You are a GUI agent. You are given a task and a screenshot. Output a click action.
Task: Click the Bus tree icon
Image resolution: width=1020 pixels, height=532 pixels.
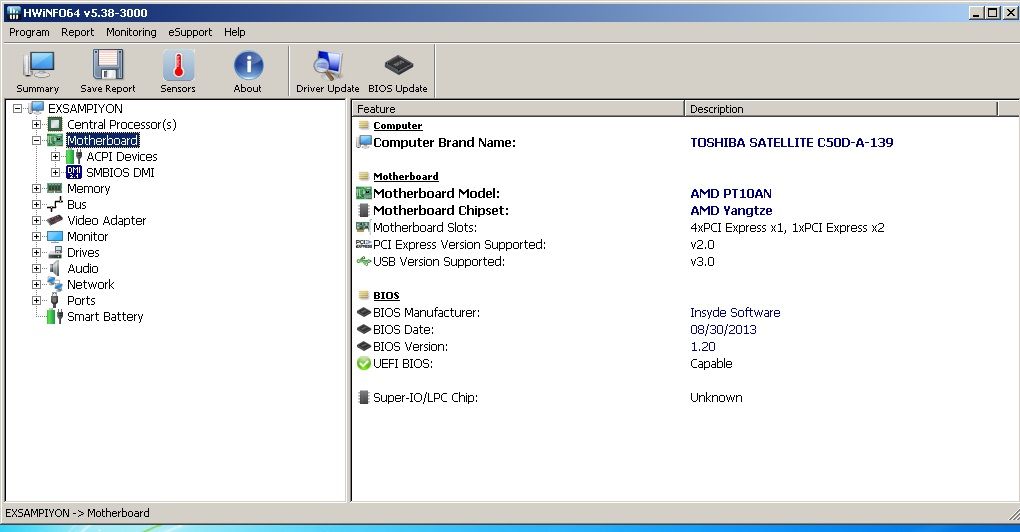pos(55,204)
